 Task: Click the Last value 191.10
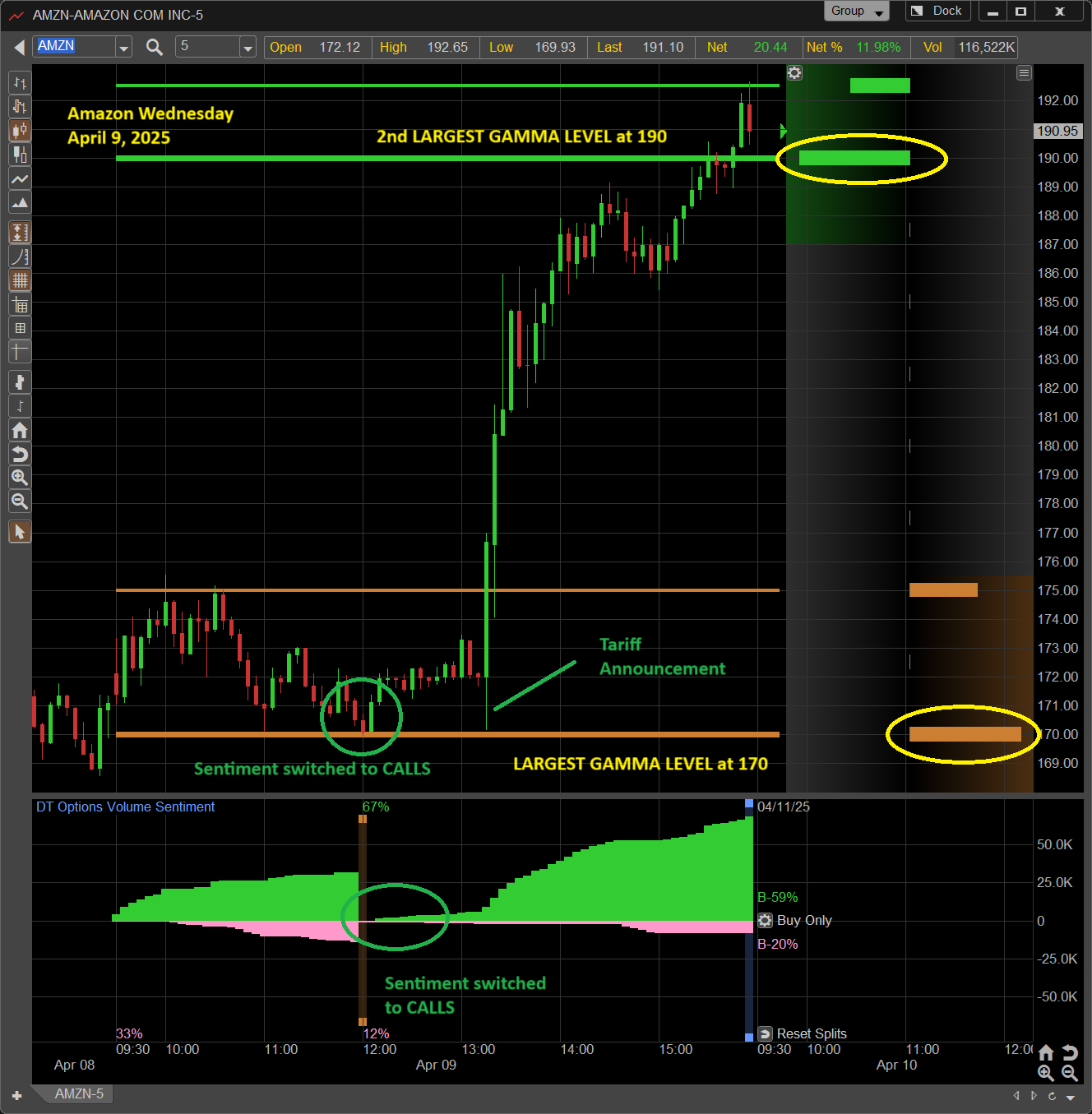[663, 47]
